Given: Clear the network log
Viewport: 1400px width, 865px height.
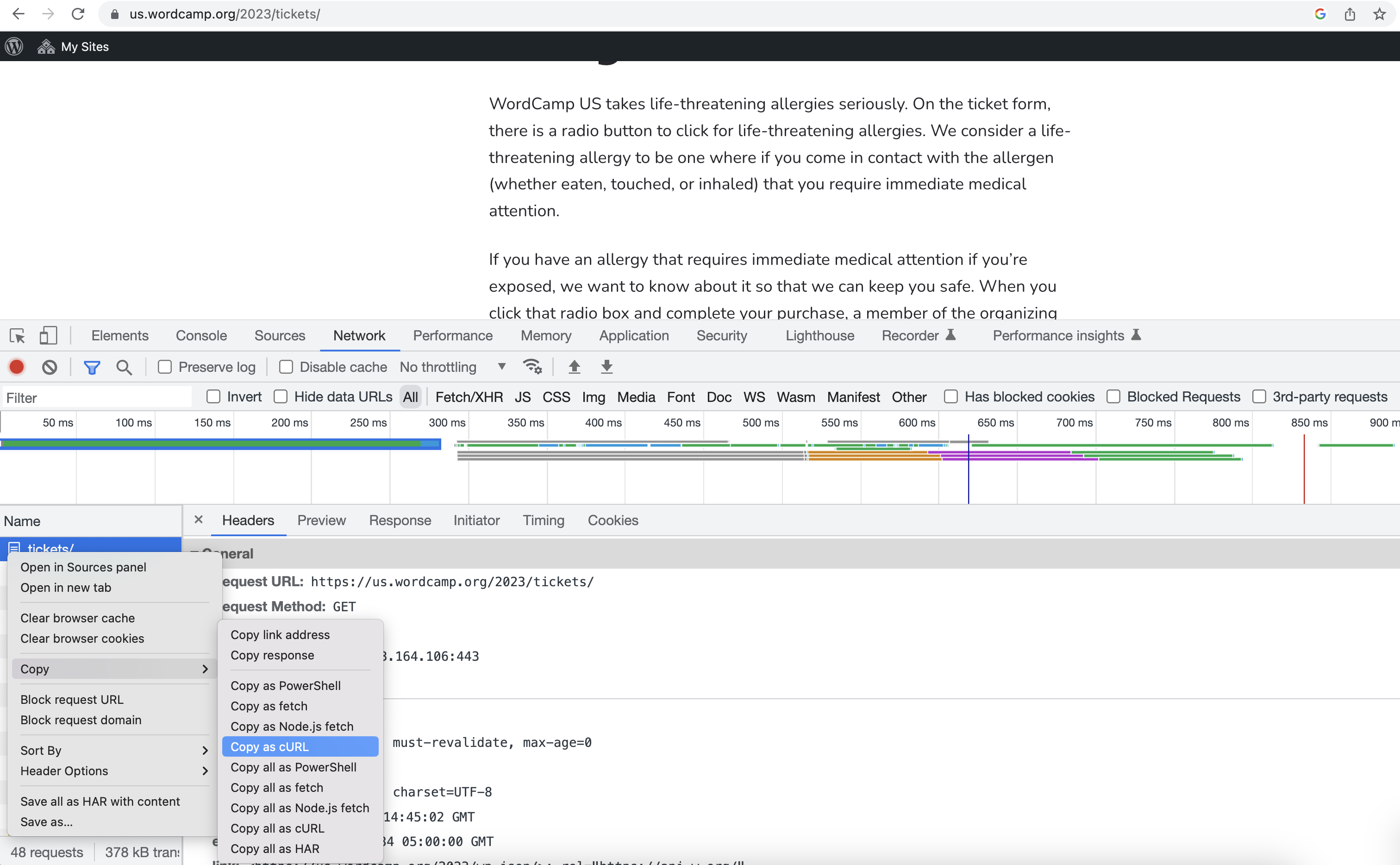Looking at the screenshot, I should (50, 367).
